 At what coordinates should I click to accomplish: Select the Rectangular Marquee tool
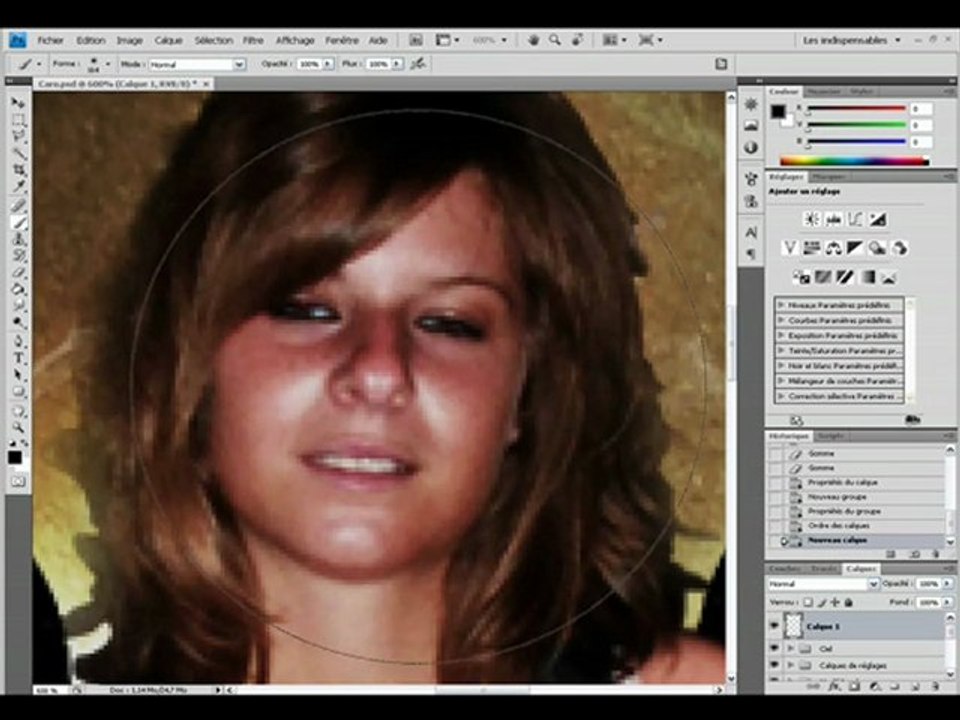point(18,119)
